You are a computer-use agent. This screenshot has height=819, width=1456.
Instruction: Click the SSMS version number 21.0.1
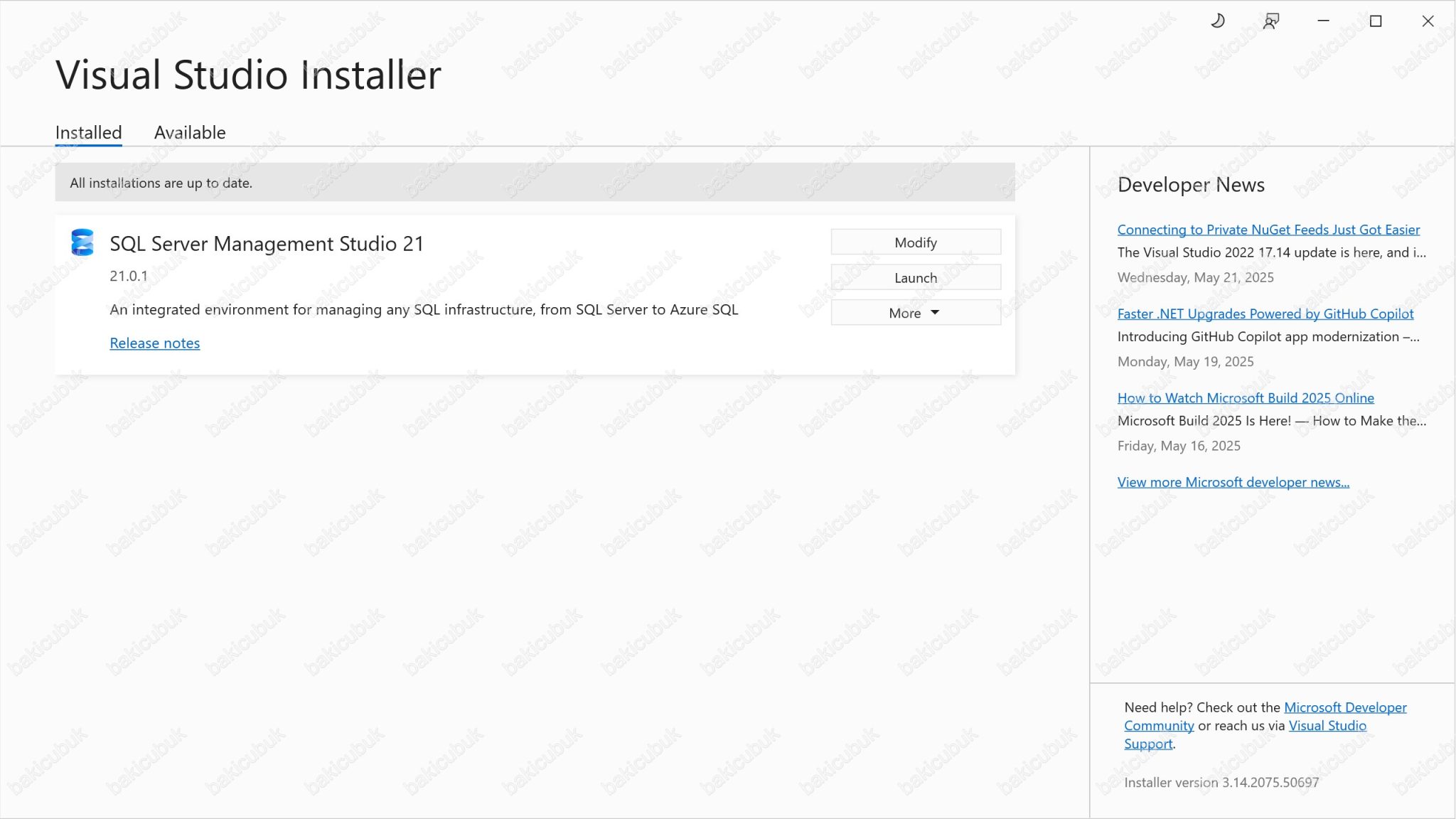128,276
